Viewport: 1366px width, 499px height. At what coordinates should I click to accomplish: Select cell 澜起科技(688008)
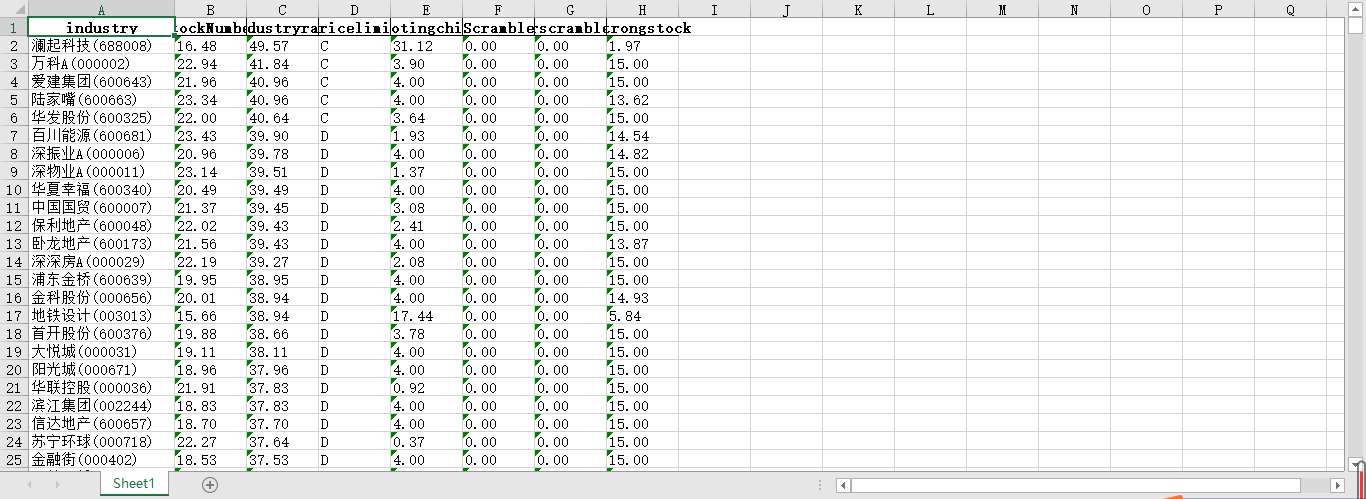click(x=101, y=45)
